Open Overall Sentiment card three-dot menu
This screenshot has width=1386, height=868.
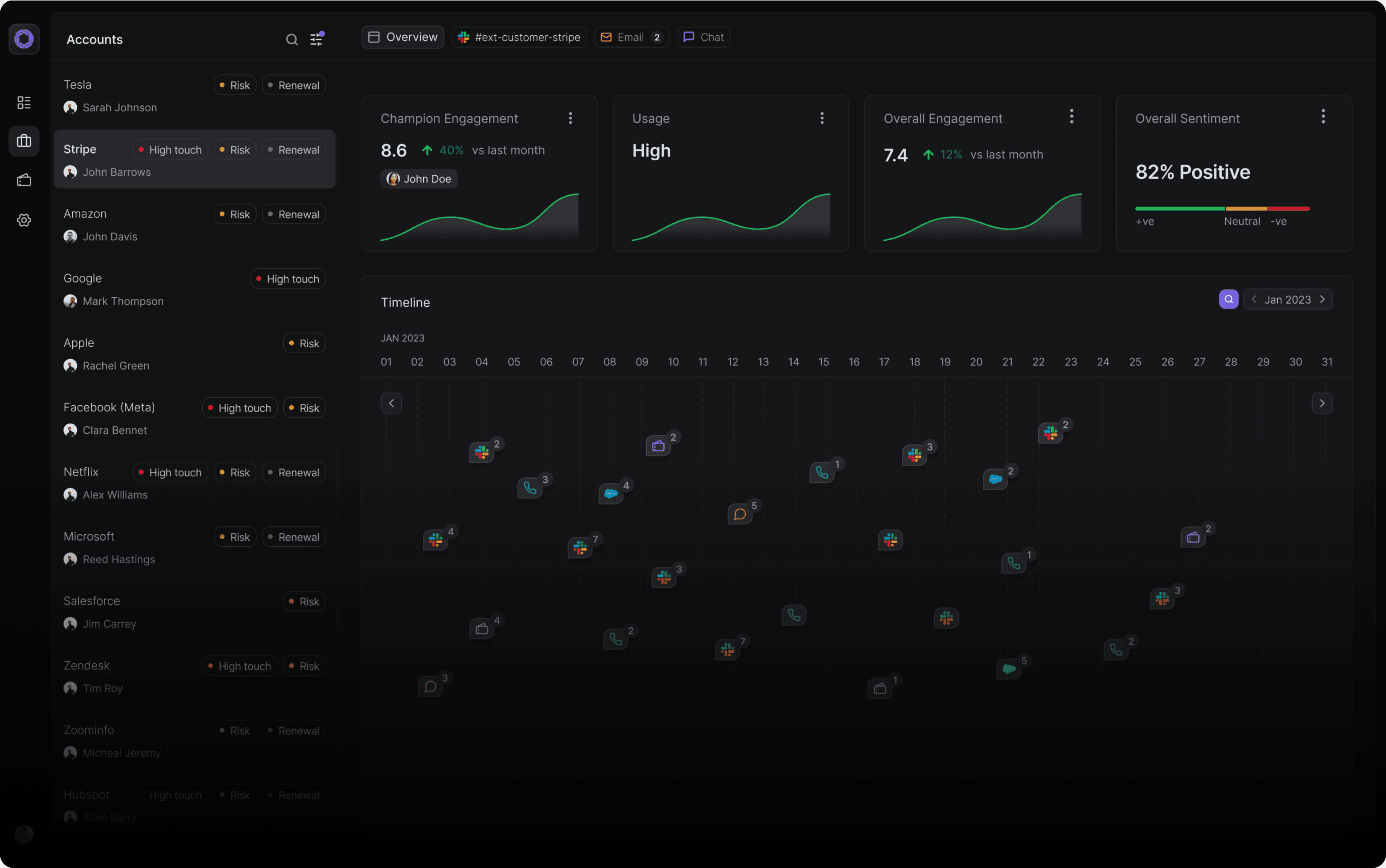tap(1323, 117)
